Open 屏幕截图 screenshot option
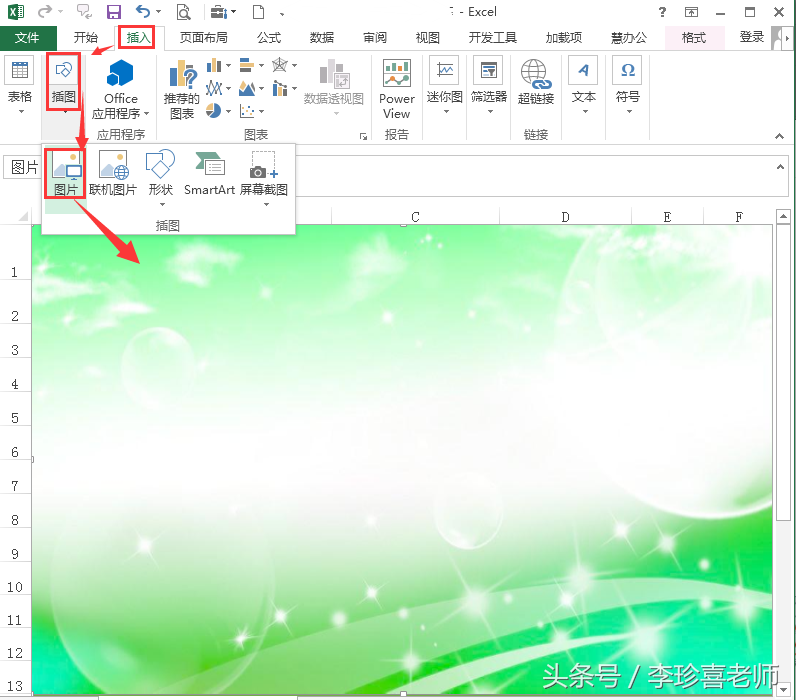 point(263,177)
